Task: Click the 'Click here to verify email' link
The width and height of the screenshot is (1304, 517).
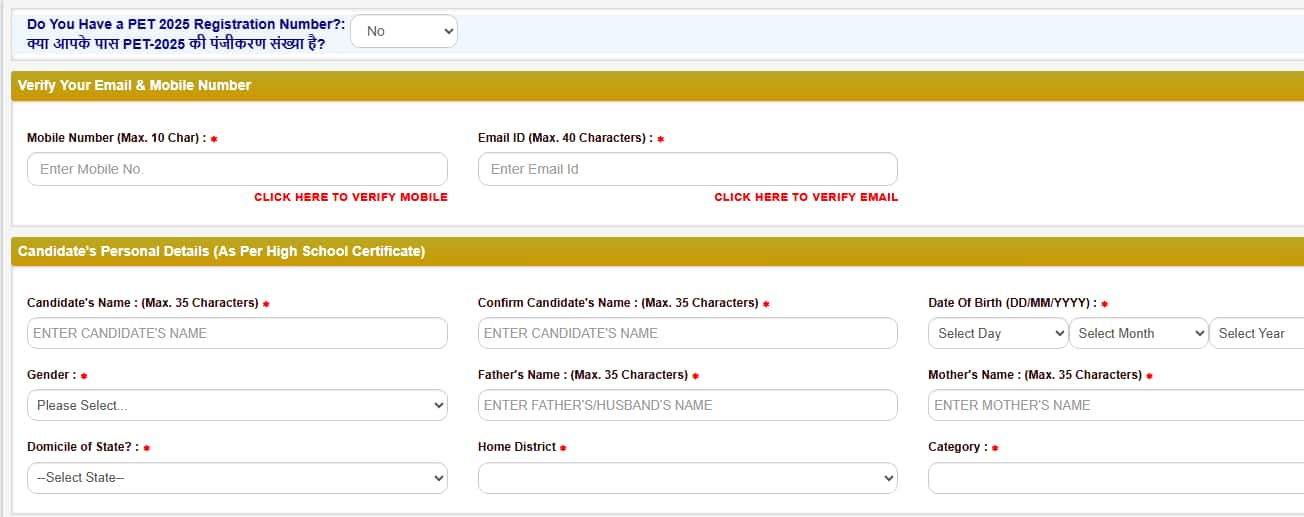Action: [x=806, y=197]
